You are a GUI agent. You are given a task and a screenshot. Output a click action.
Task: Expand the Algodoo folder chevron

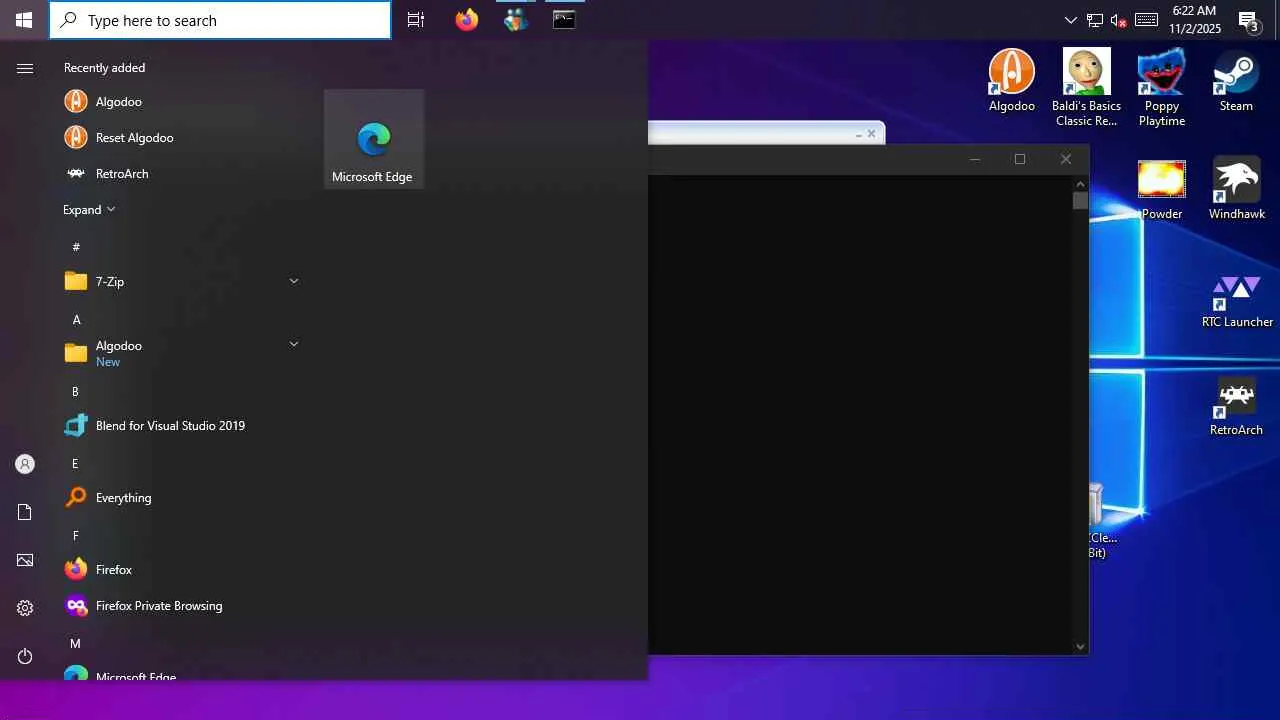tap(294, 344)
